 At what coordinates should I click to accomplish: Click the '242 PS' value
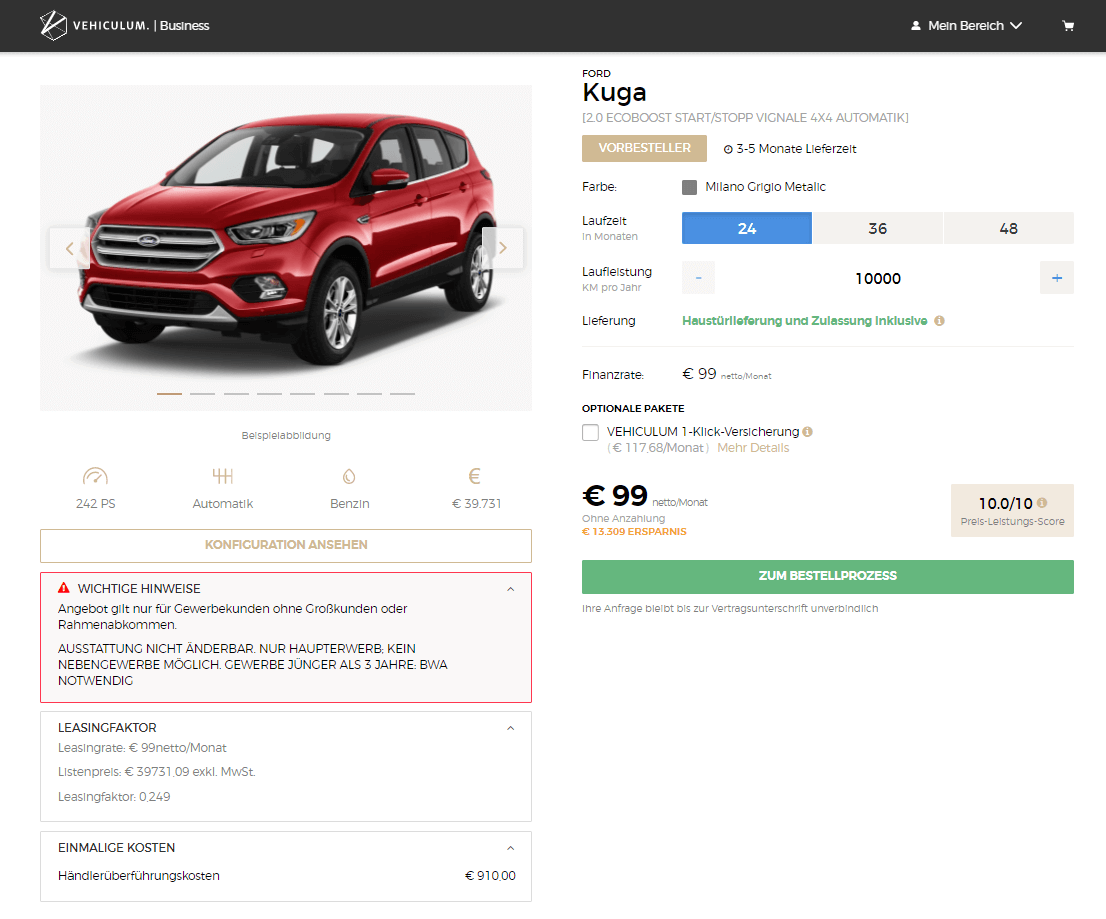95,504
